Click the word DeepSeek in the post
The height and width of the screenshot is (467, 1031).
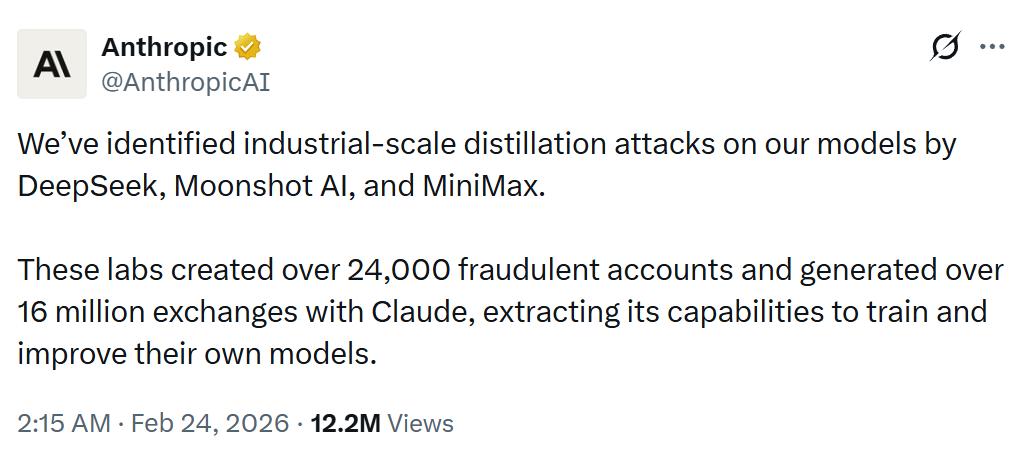[87, 187]
